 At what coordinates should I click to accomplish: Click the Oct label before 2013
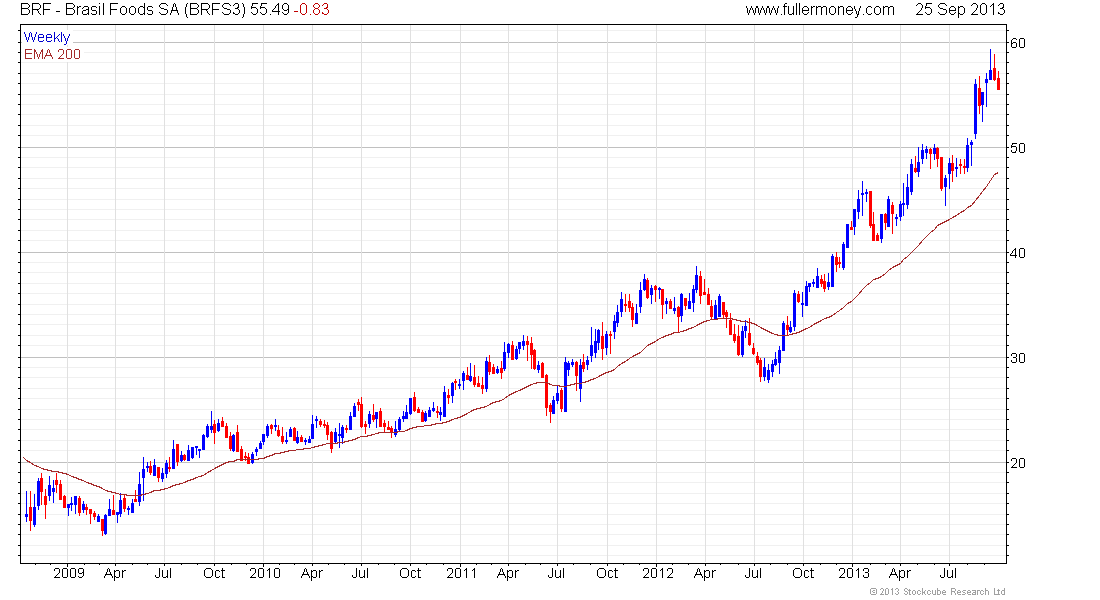point(803,573)
